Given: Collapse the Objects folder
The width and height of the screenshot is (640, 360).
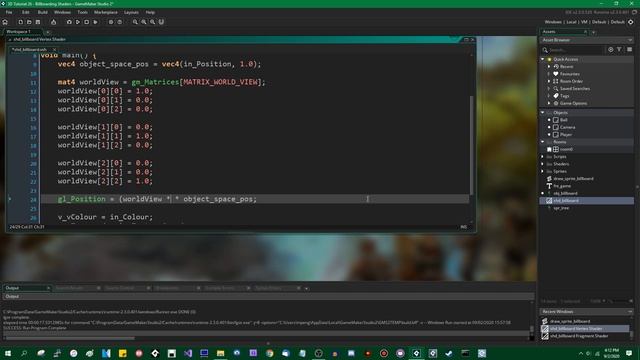Looking at the screenshot, I should [542, 112].
